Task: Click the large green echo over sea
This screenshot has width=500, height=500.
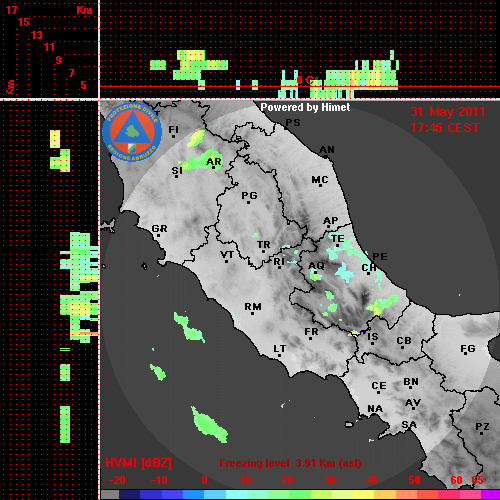Action: click(x=209, y=425)
